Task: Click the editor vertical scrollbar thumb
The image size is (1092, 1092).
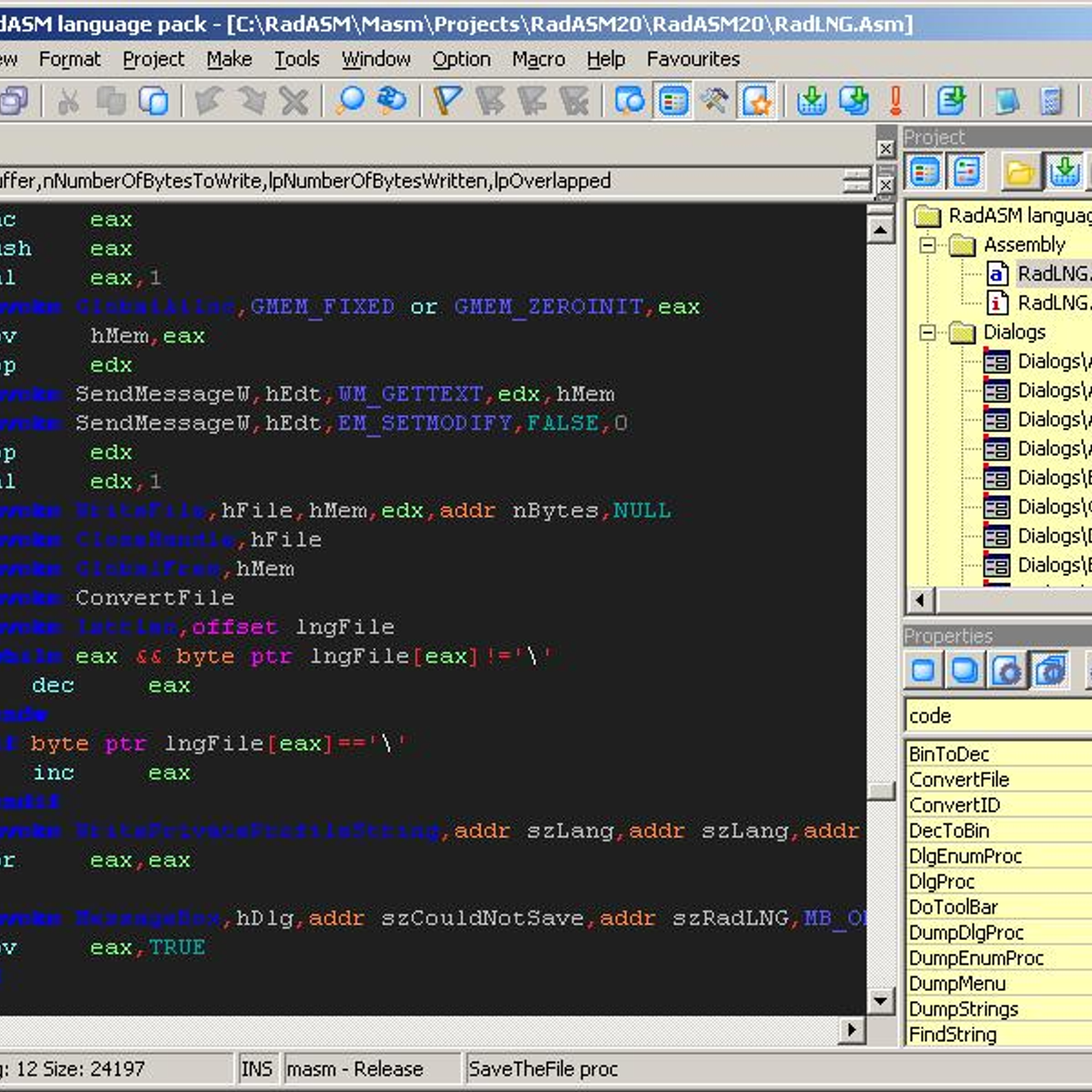Action: [x=880, y=790]
